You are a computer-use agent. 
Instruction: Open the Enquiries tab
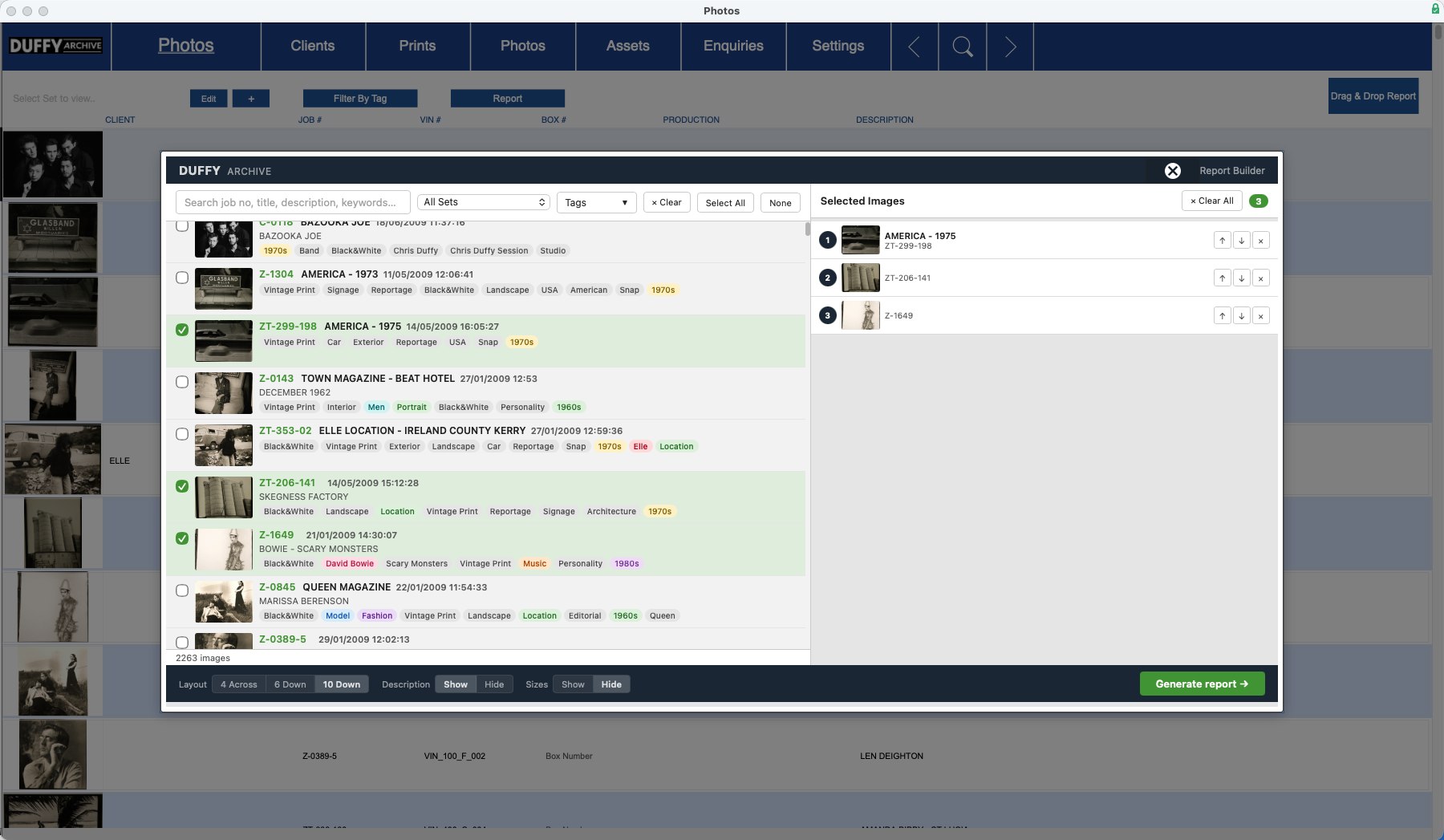click(733, 47)
